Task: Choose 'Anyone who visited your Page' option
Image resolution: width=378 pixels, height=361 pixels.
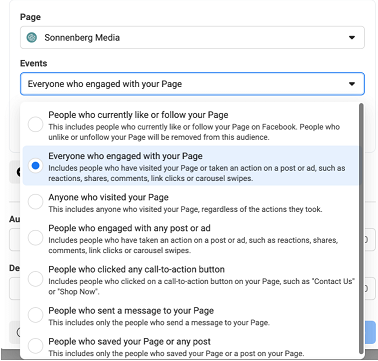Action: [190, 202]
